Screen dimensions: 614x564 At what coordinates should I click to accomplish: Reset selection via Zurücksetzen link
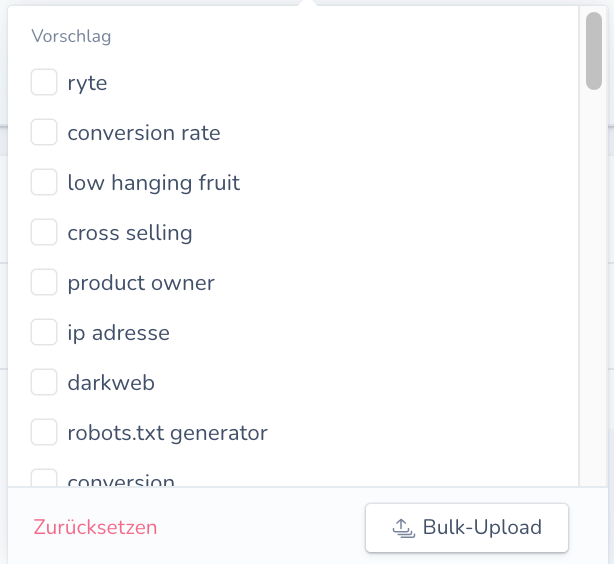coord(95,527)
